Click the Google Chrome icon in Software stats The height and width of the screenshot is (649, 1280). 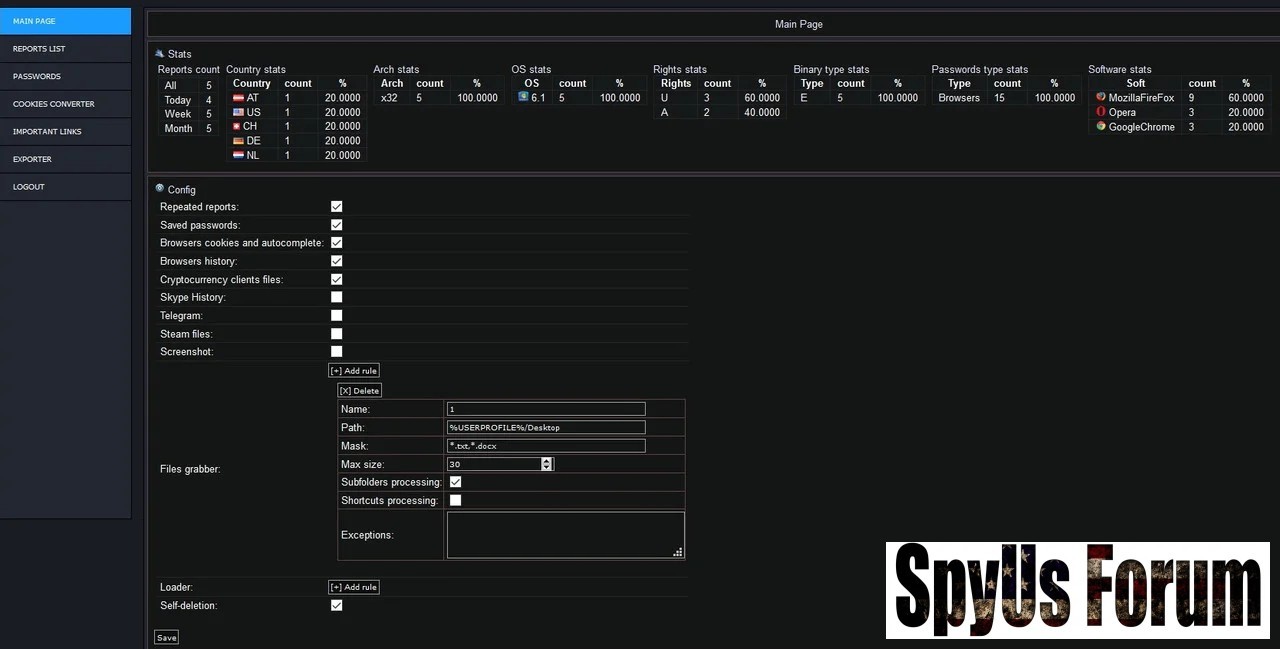(1101, 127)
